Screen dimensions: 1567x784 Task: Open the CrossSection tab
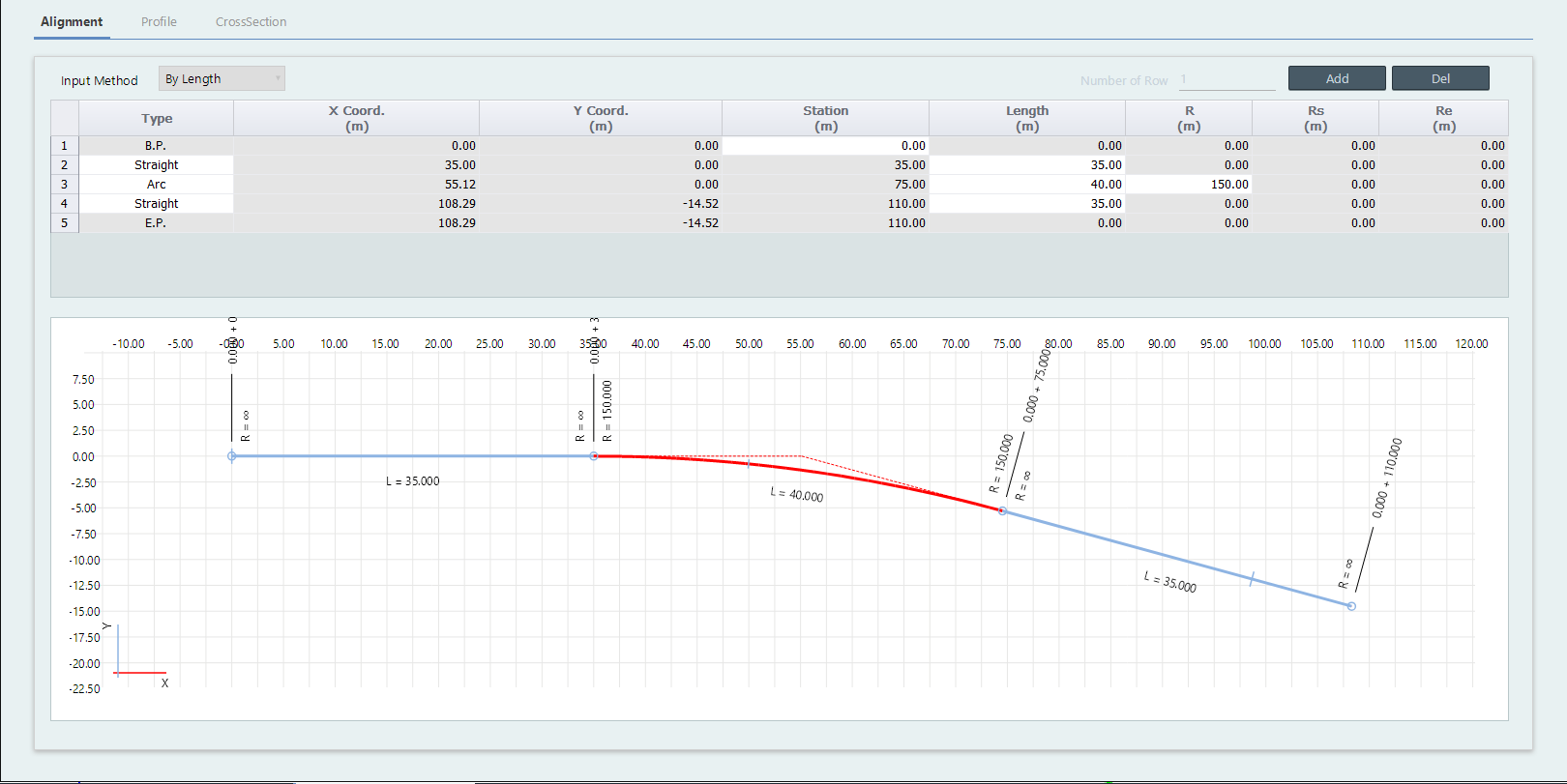(251, 21)
